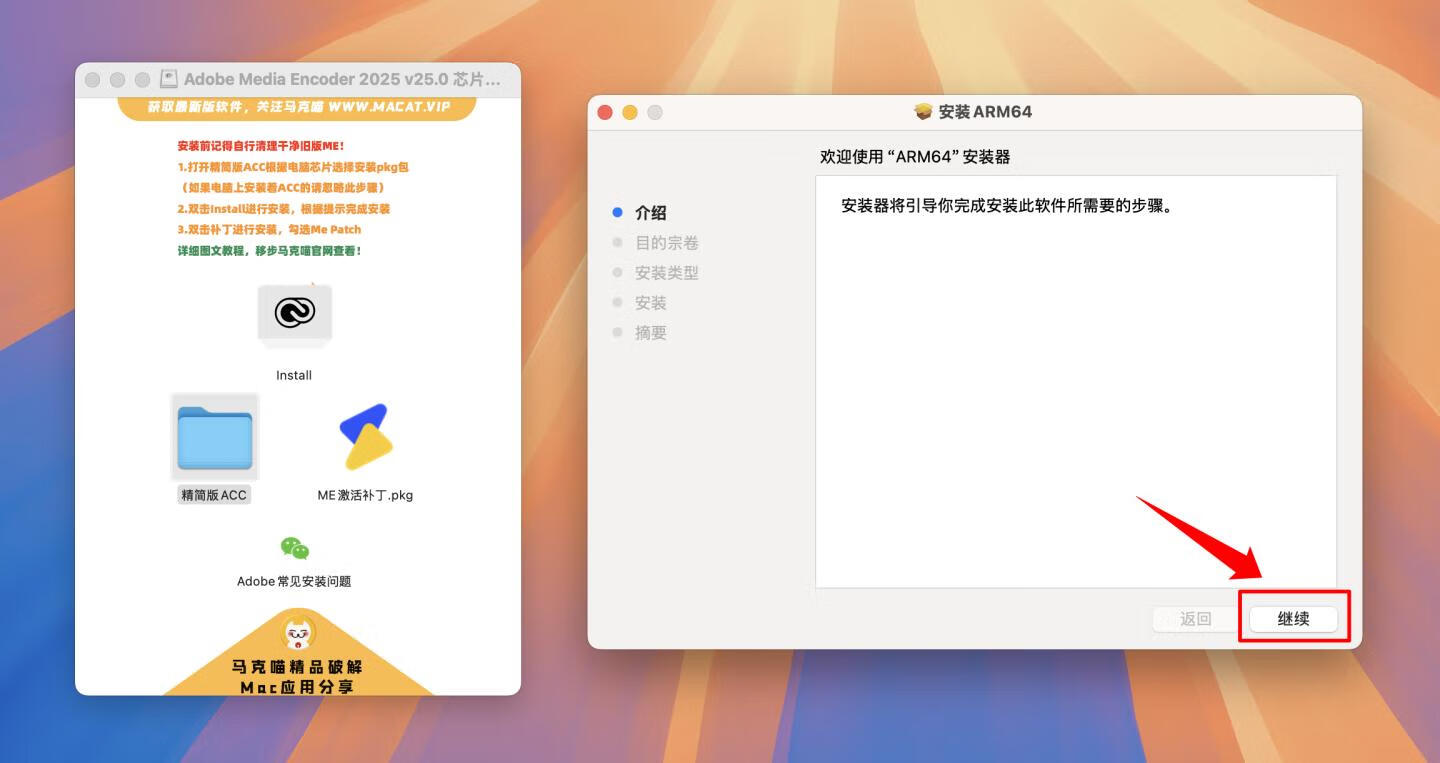Select the 目的宗卷 step in sidebar
The image size is (1440, 763).
(667, 243)
